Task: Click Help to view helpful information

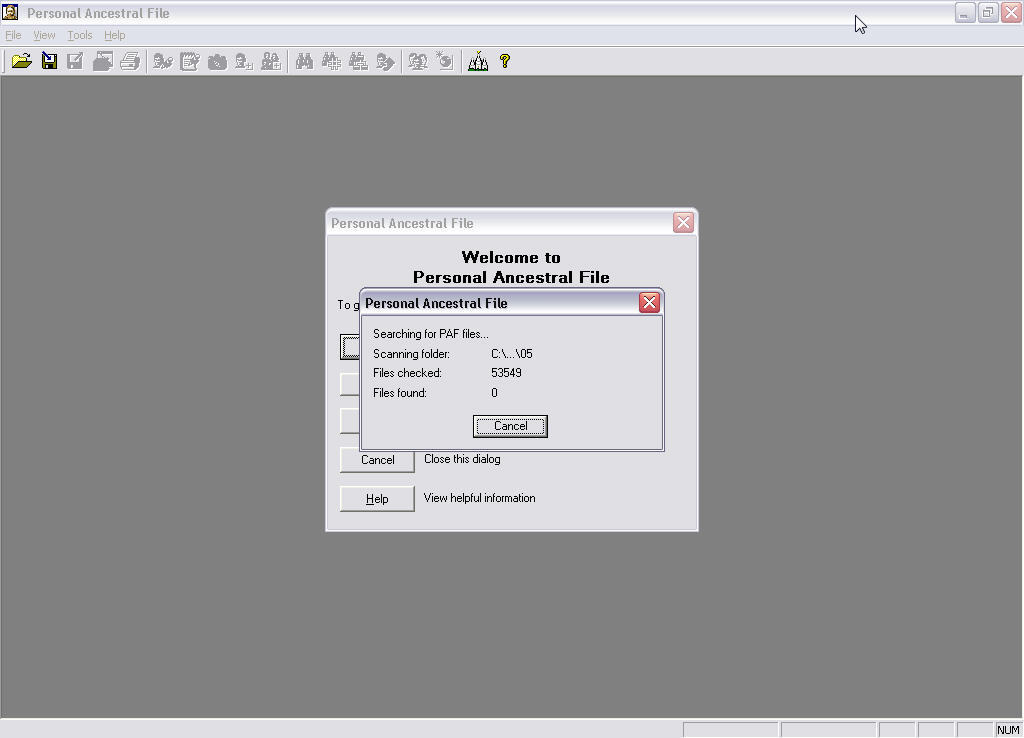Action: [376, 497]
